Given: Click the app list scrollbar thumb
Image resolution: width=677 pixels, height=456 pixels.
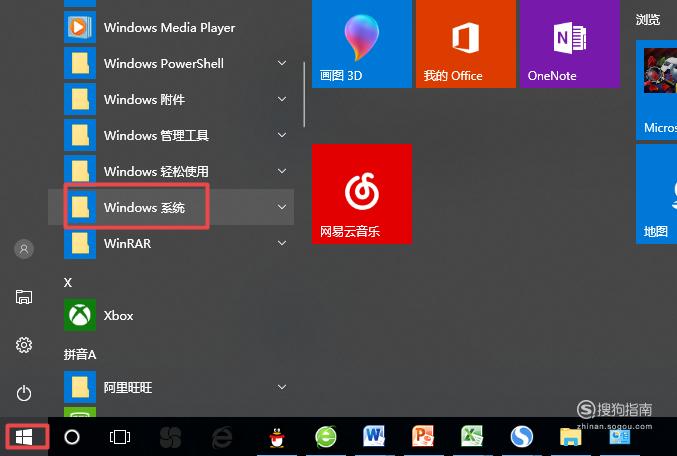Looking at the screenshot, I should [x=304, y=95].
